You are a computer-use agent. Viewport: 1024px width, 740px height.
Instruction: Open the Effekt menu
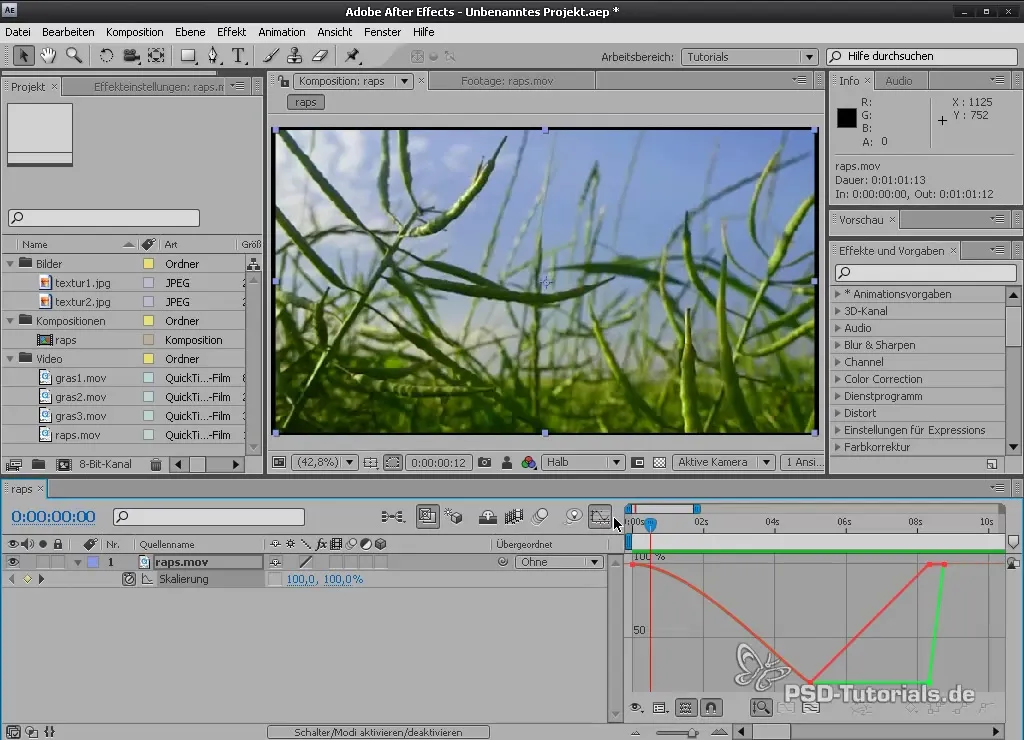click(231, 32)
